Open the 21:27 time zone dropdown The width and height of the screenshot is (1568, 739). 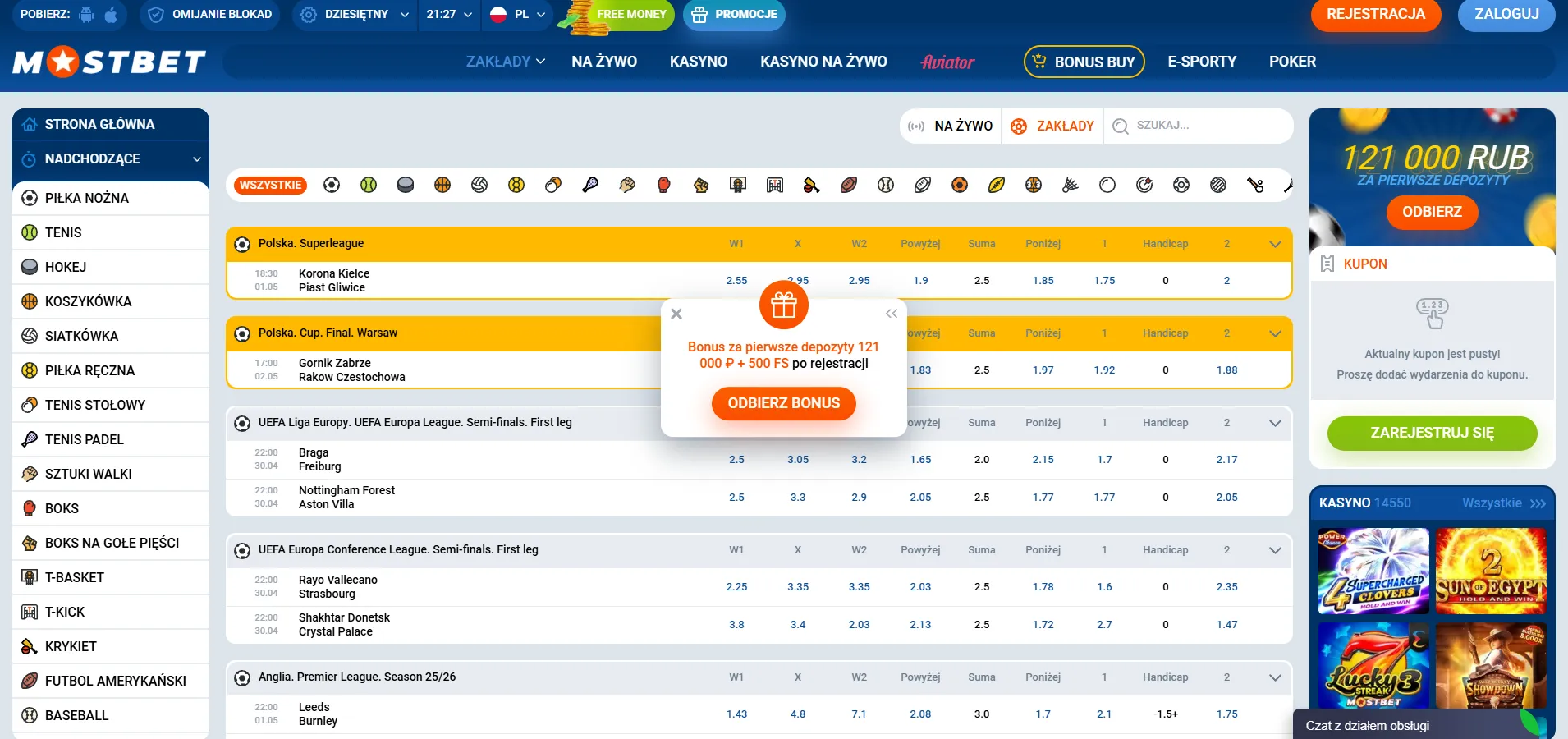(449, 14)
